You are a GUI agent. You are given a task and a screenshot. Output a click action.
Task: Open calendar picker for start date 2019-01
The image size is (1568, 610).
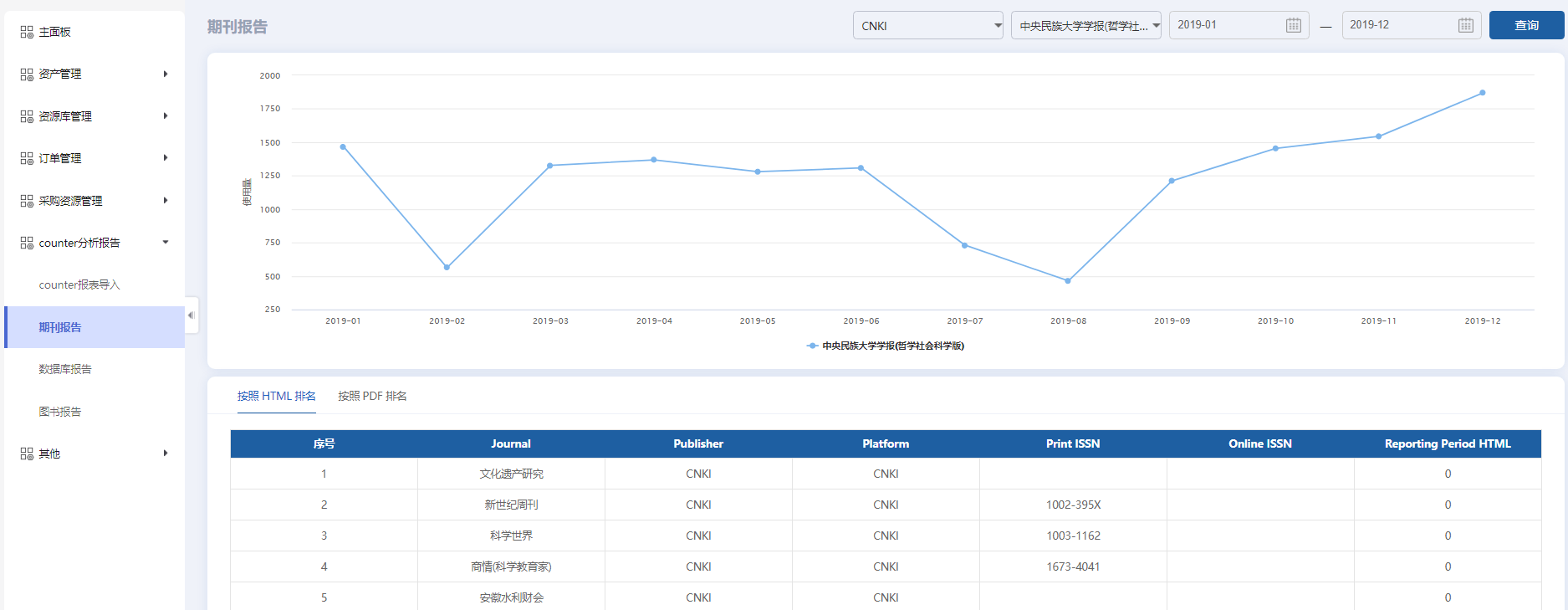(x=1293, y=25)
